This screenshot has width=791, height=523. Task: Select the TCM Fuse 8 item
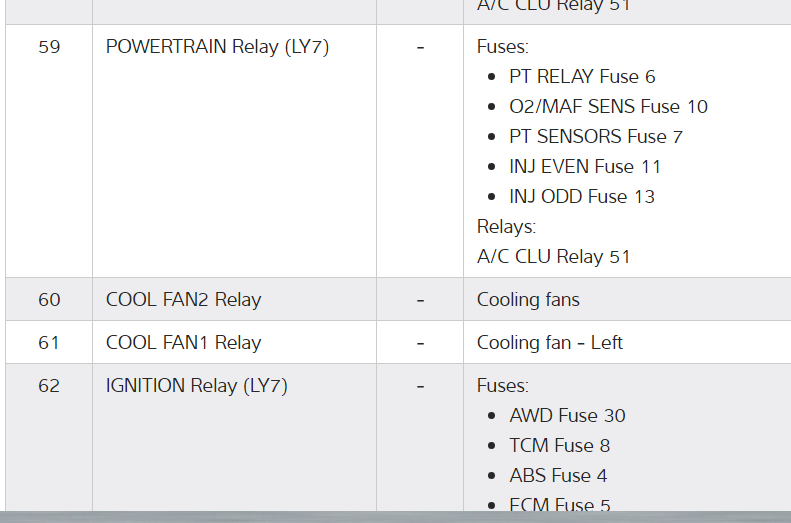click(x=559, y=446)
